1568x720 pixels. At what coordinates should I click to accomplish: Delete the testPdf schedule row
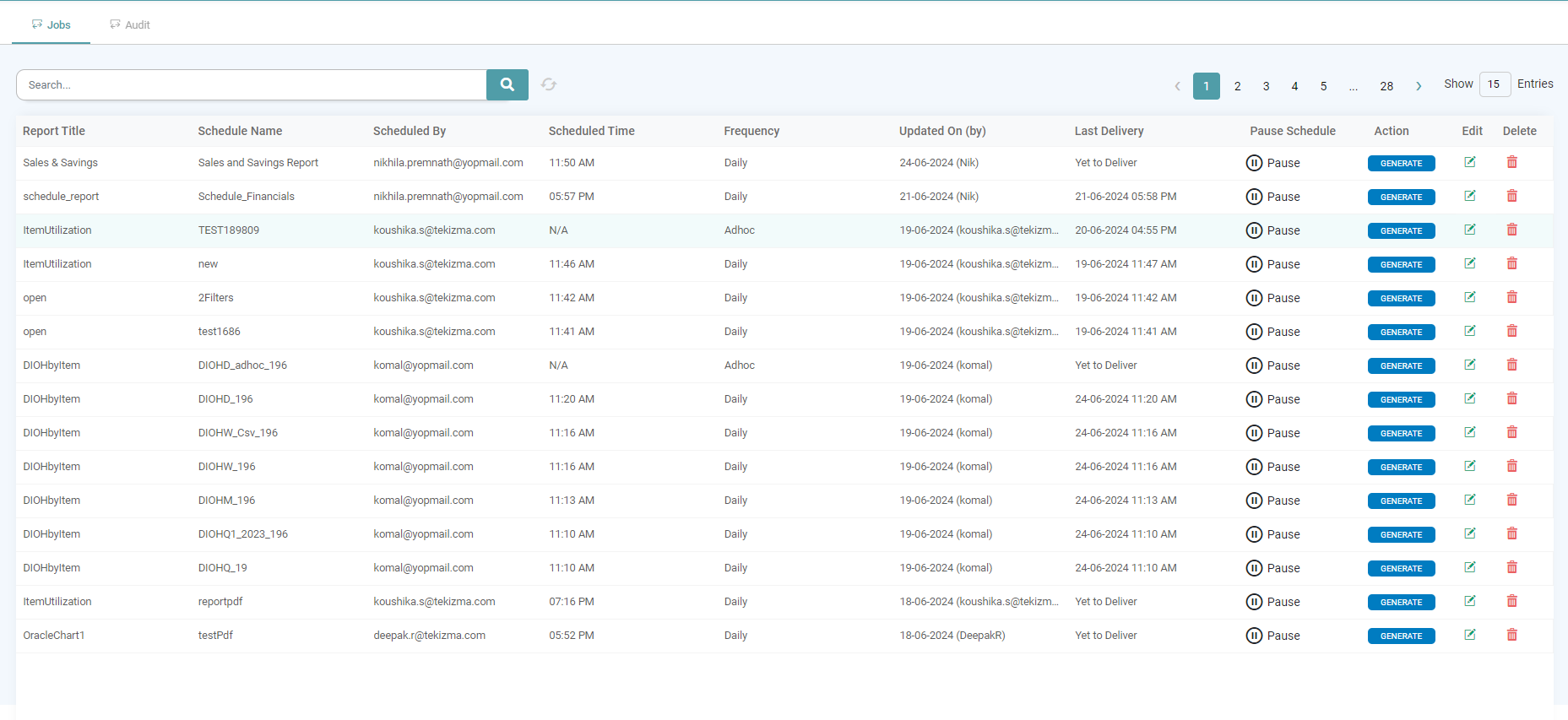pyautogui.click(x=1511, y=635)
